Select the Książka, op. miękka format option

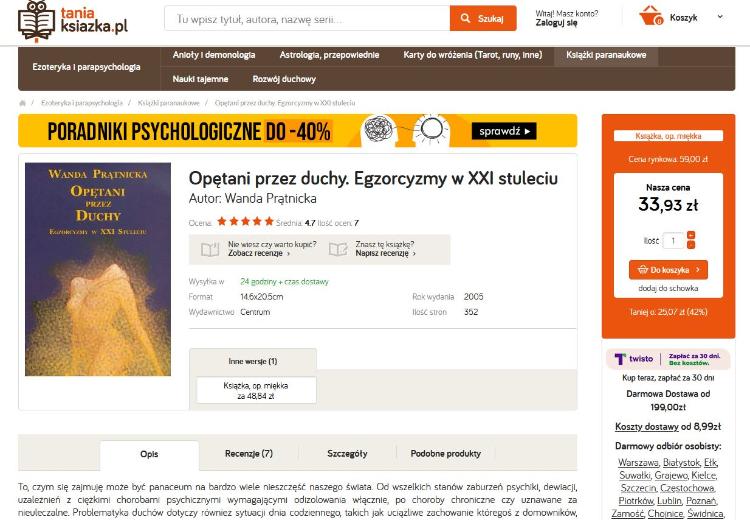[x=256, y=390]
